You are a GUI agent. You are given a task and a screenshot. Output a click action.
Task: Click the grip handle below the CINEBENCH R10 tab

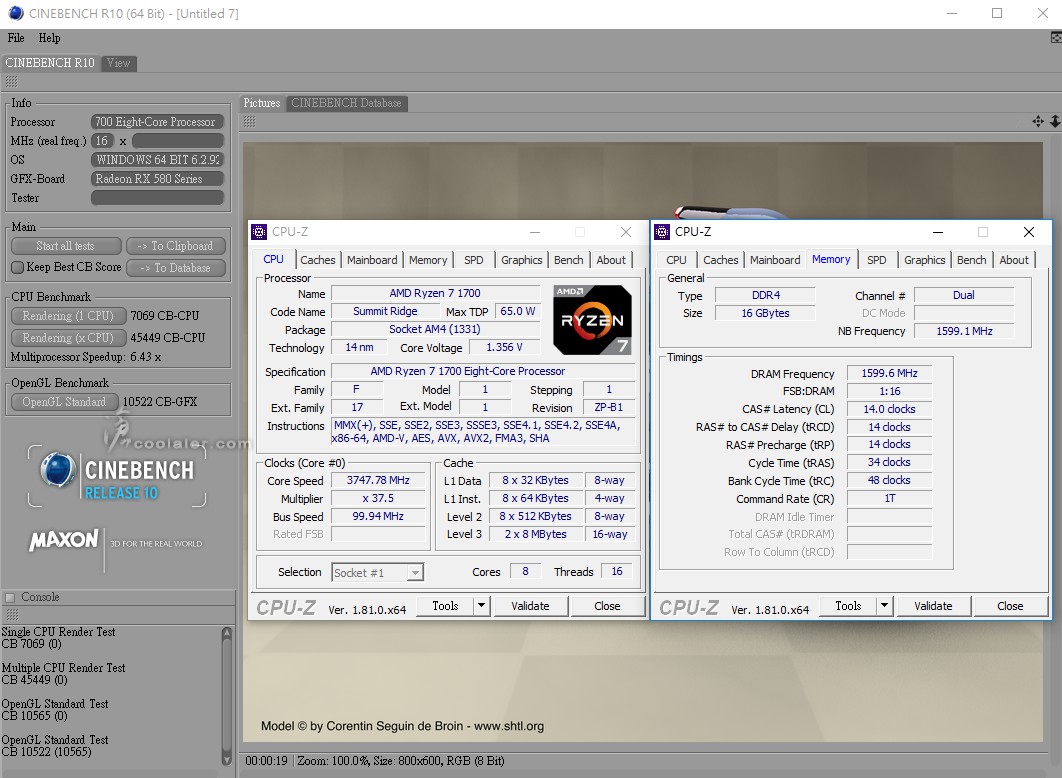(12, 82)
